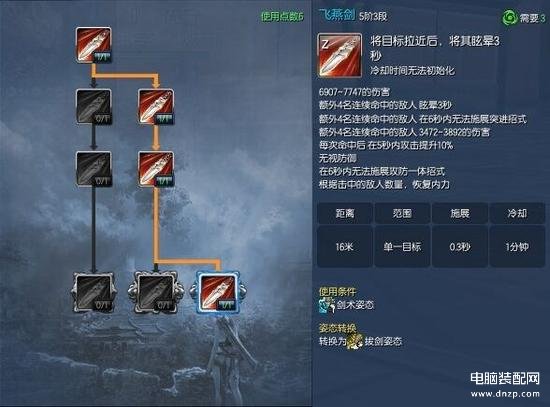Click the 拔剑姿态 stance icon under 姿态转换

355,341
